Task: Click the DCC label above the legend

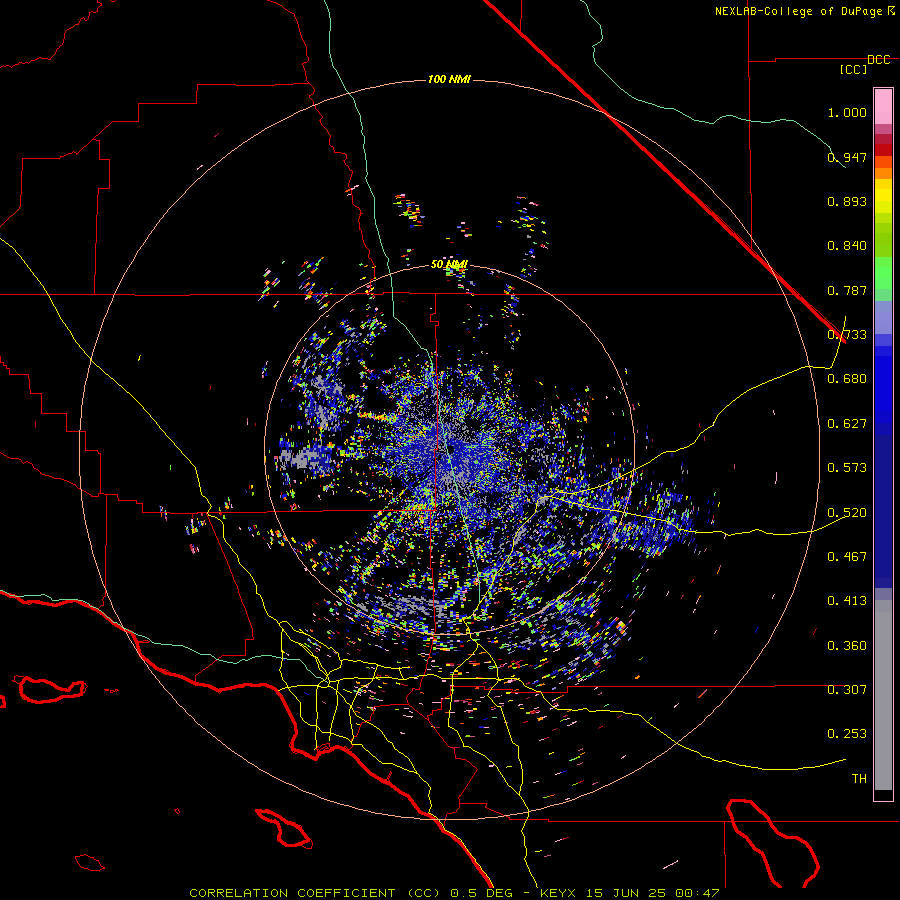Action: coord(878,60)
